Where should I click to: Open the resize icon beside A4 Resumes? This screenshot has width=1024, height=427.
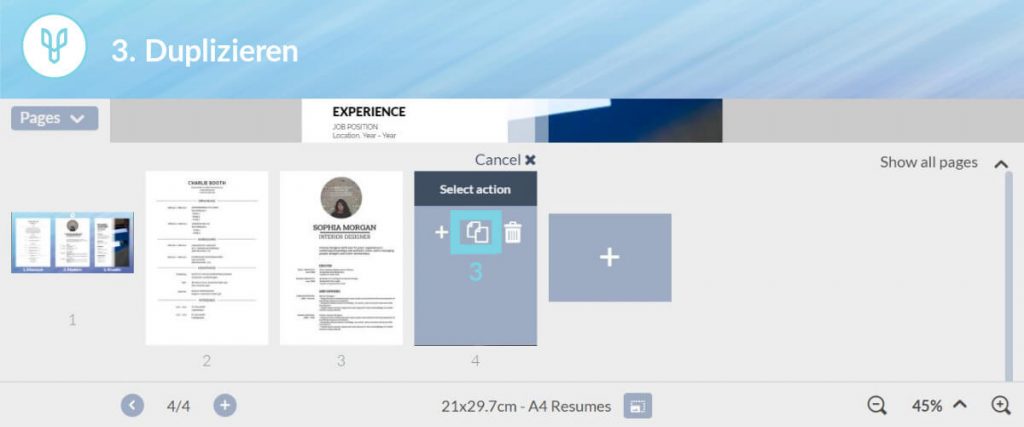[x=638, y=405]
